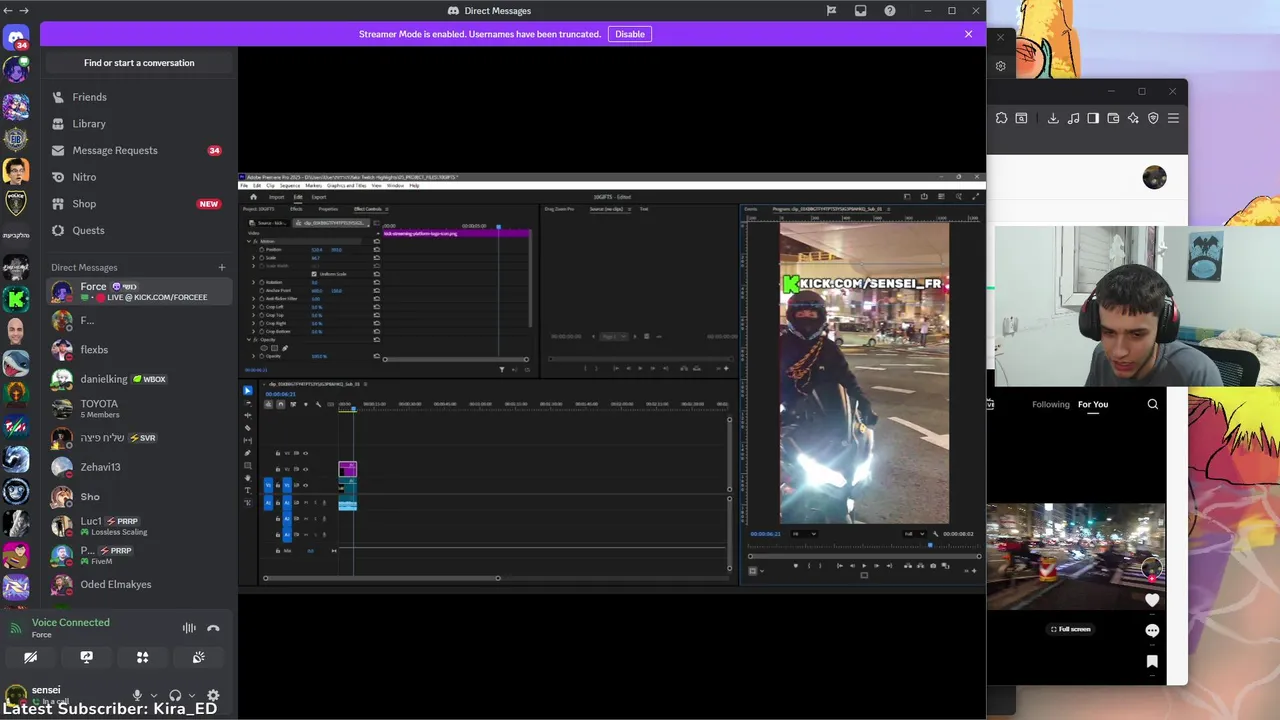Select the Ripple Edit tool
The width and height of the screenshot is (1280, 720).
pos(248,415)
